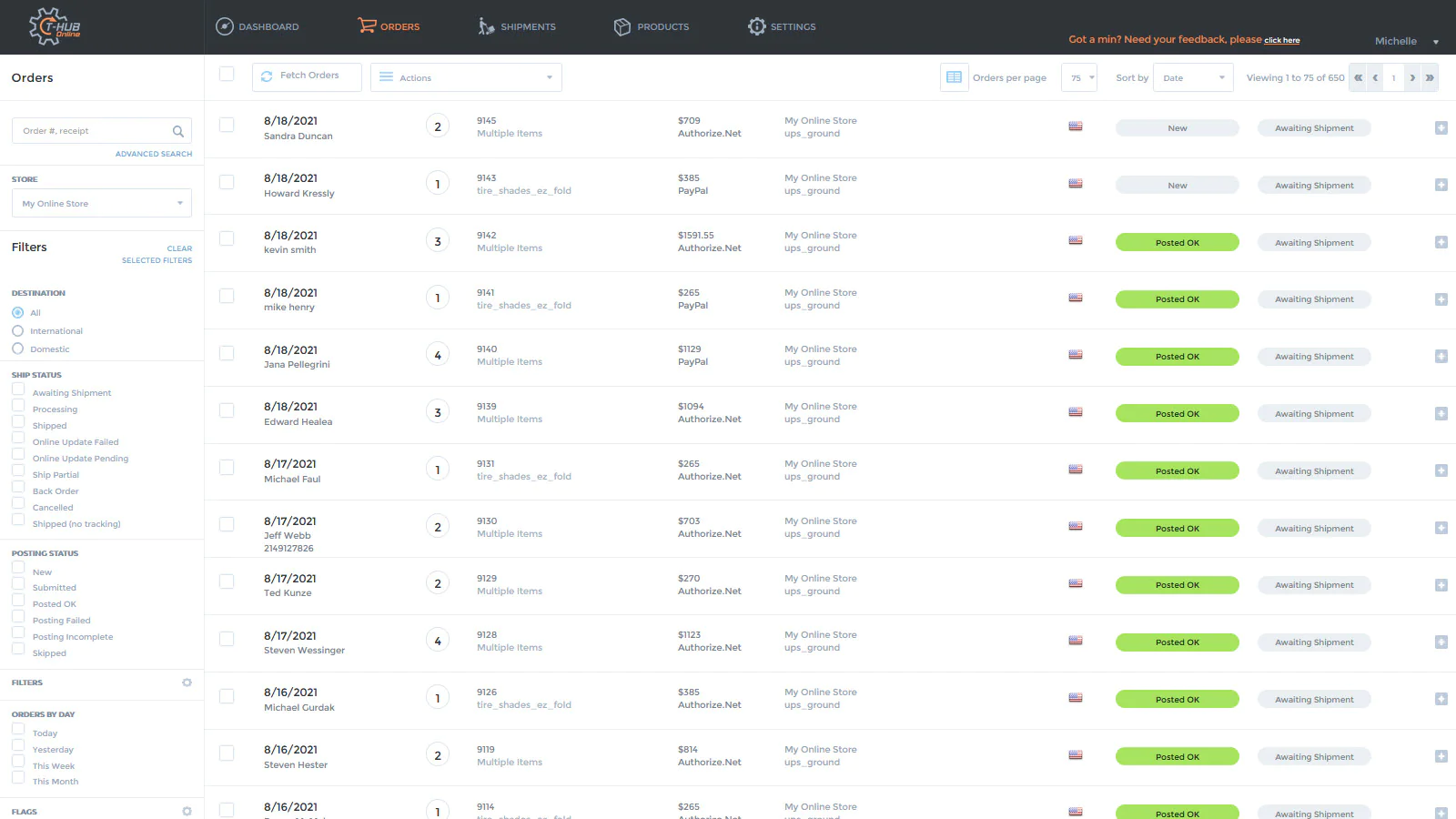
Task: Open the Sort by Date dropdown
Action: coord(1192,77)
